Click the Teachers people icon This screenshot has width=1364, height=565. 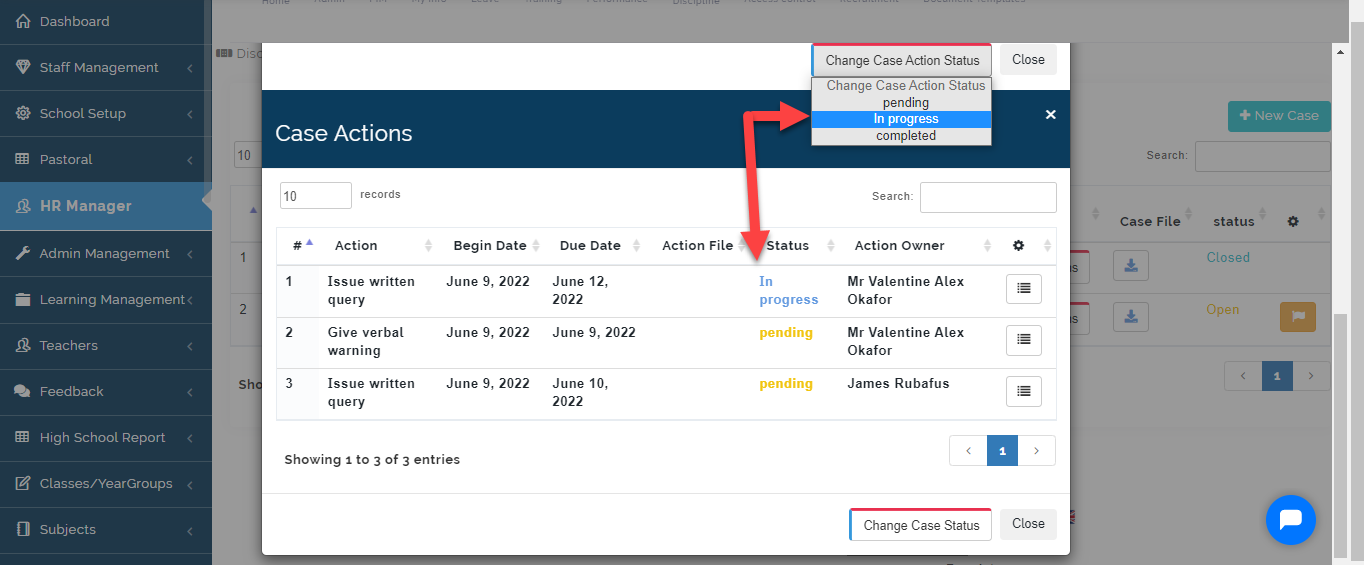click(23, 345)
